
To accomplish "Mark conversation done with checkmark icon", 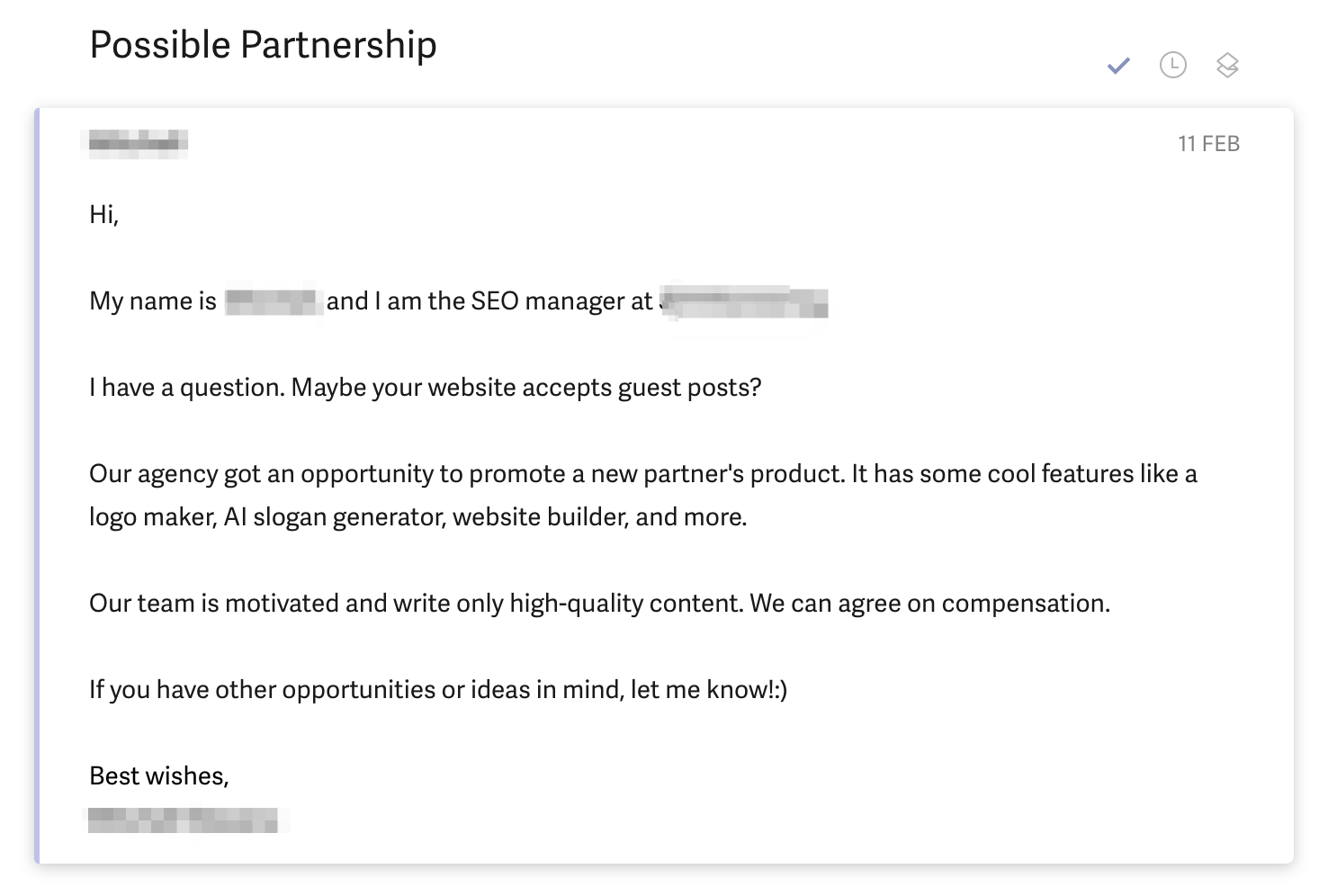I will tap(1118, 65).
